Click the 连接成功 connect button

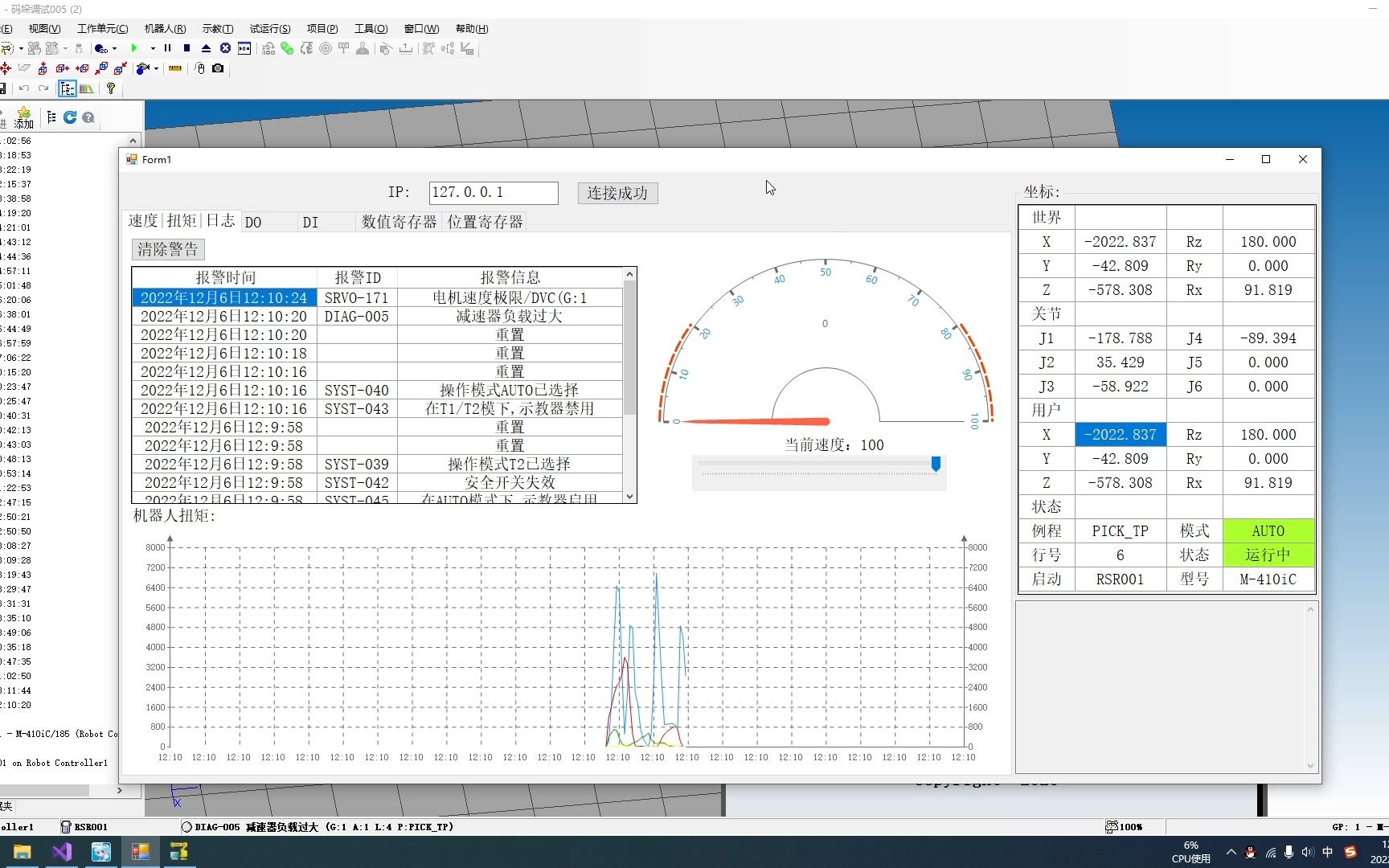[617, 193]
